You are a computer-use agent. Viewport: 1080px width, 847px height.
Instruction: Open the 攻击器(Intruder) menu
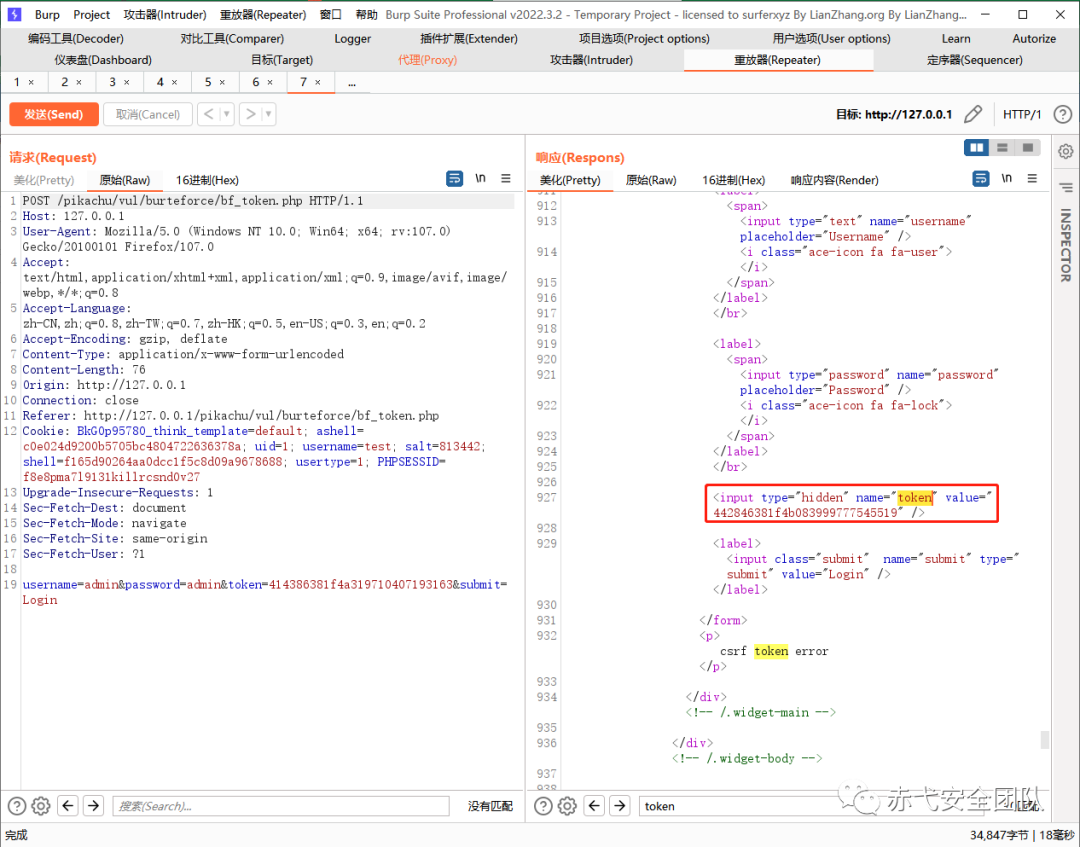165,14
